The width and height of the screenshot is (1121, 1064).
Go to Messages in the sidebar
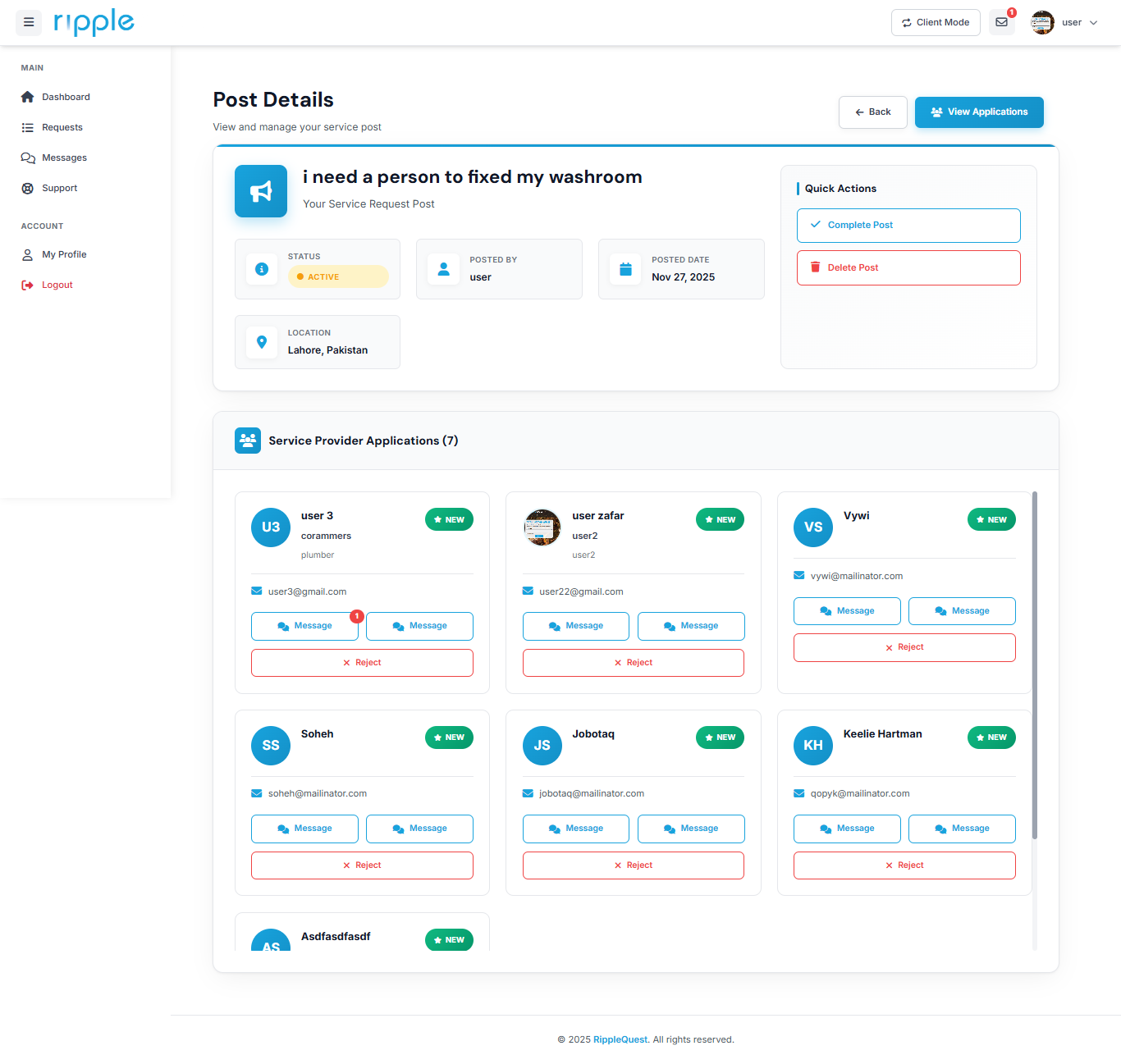click(x=64, y=158)
